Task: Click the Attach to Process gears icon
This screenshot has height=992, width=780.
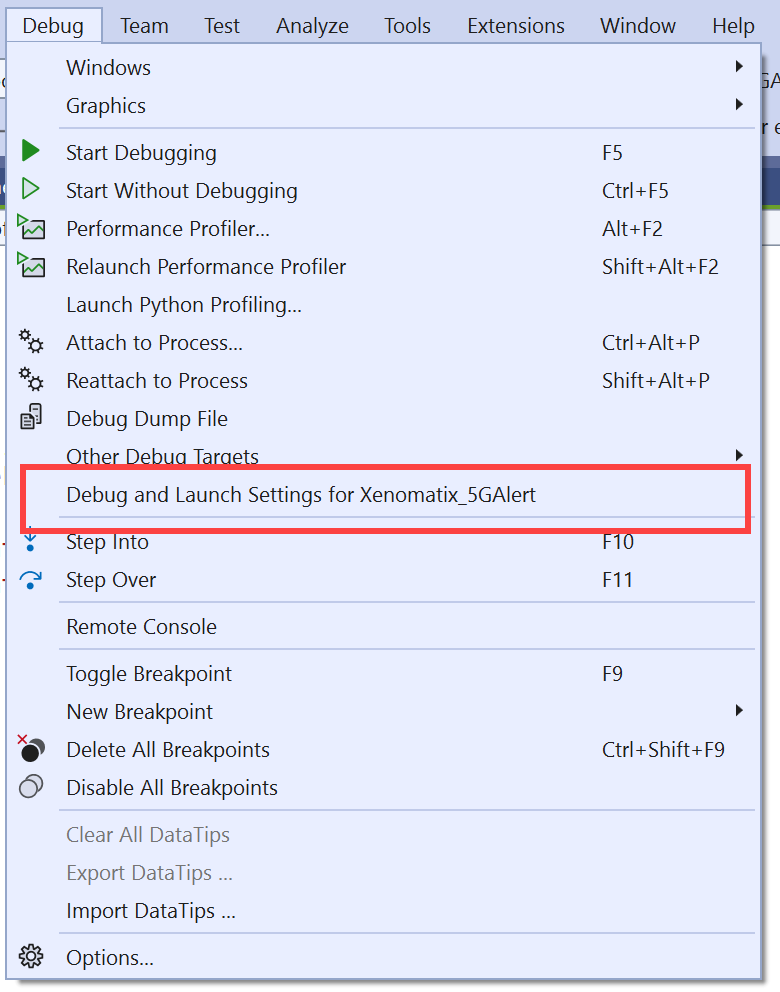Action: pos(31,343)
